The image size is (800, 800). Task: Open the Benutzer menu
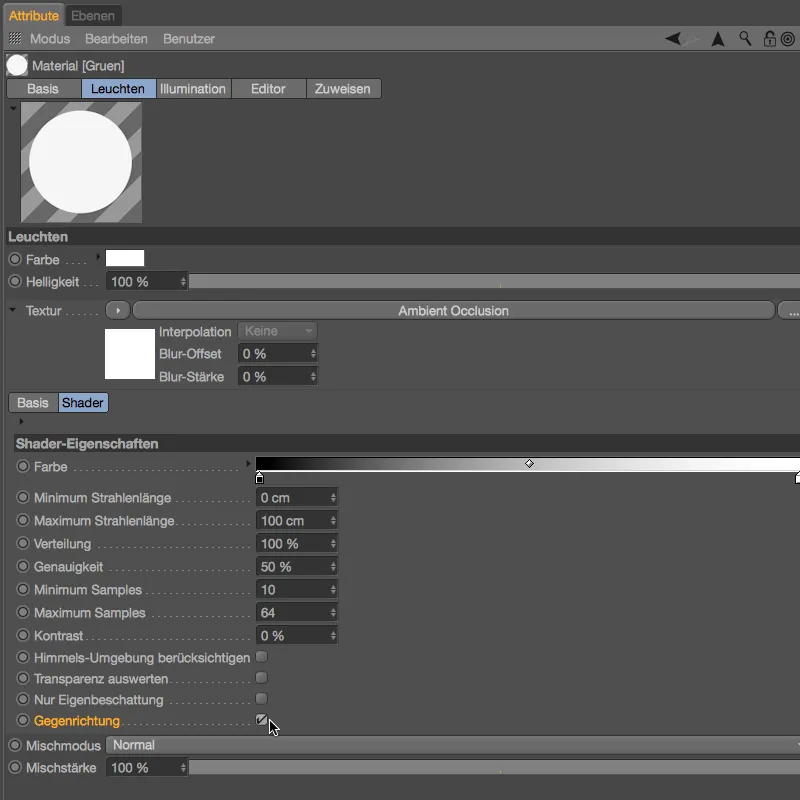point(189,39)
